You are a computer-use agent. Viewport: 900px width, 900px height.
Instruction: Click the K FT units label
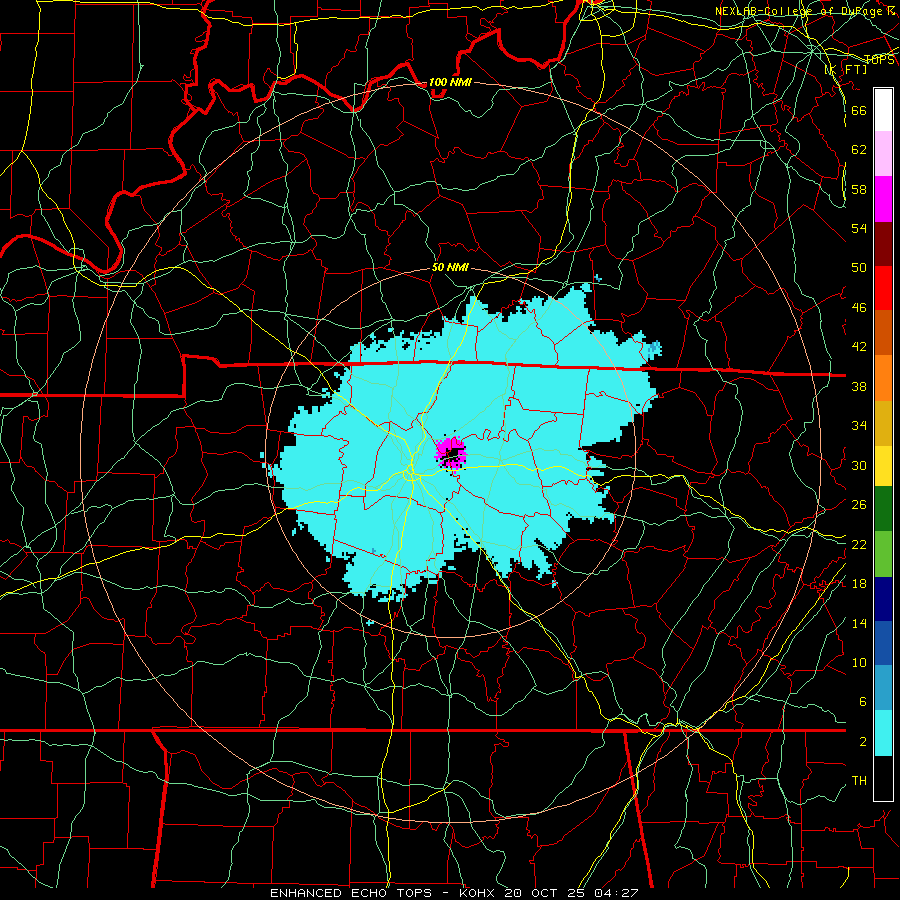pos(846,70)
